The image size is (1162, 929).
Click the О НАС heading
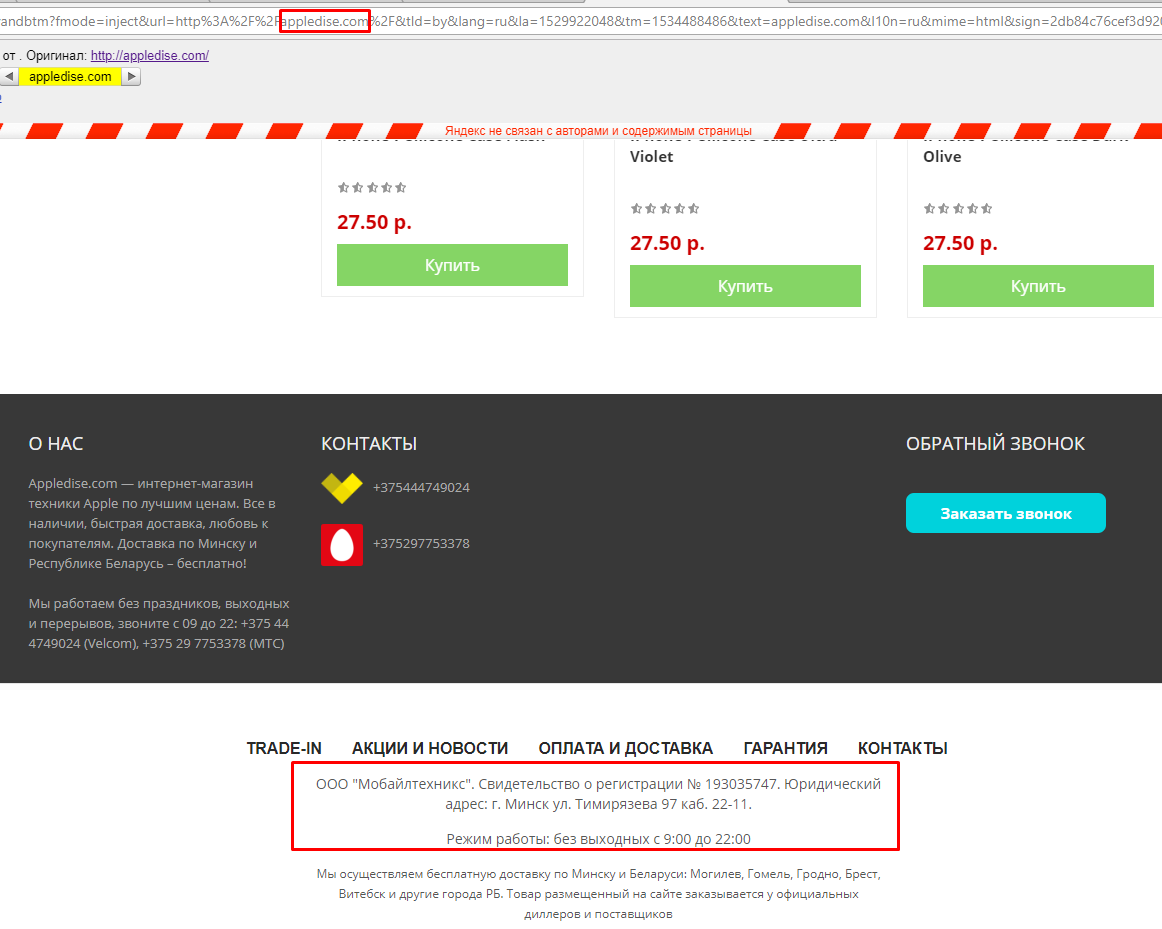pos(56,444)
